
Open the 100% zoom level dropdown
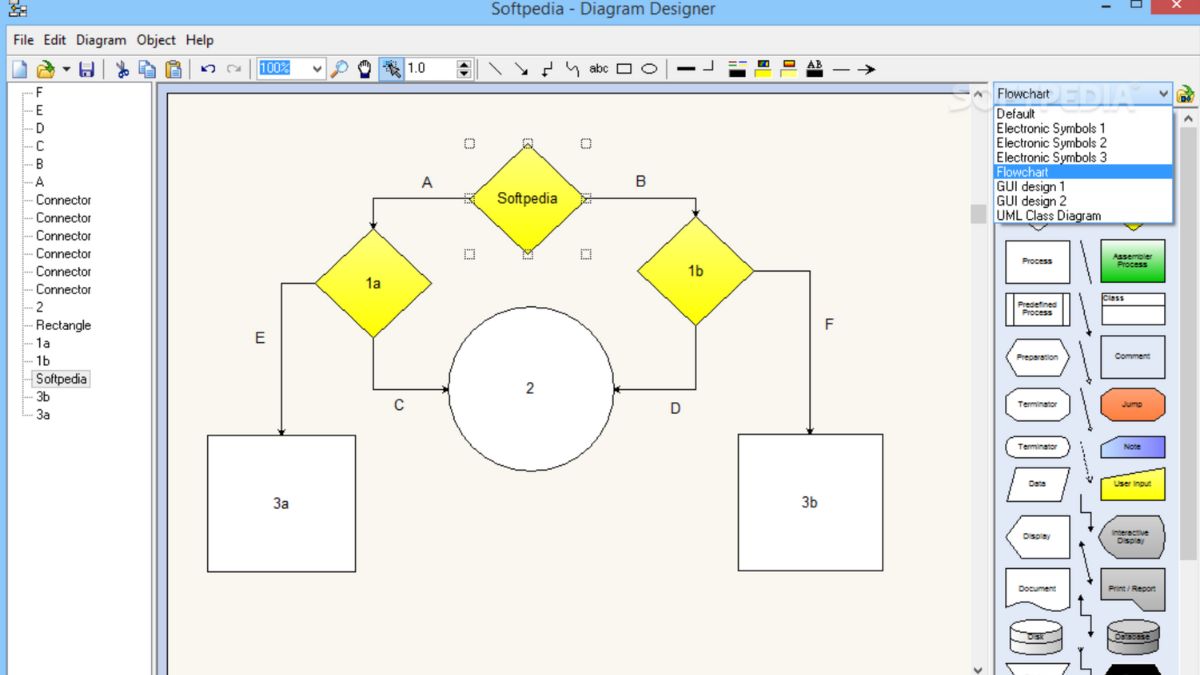click(317, 69)
